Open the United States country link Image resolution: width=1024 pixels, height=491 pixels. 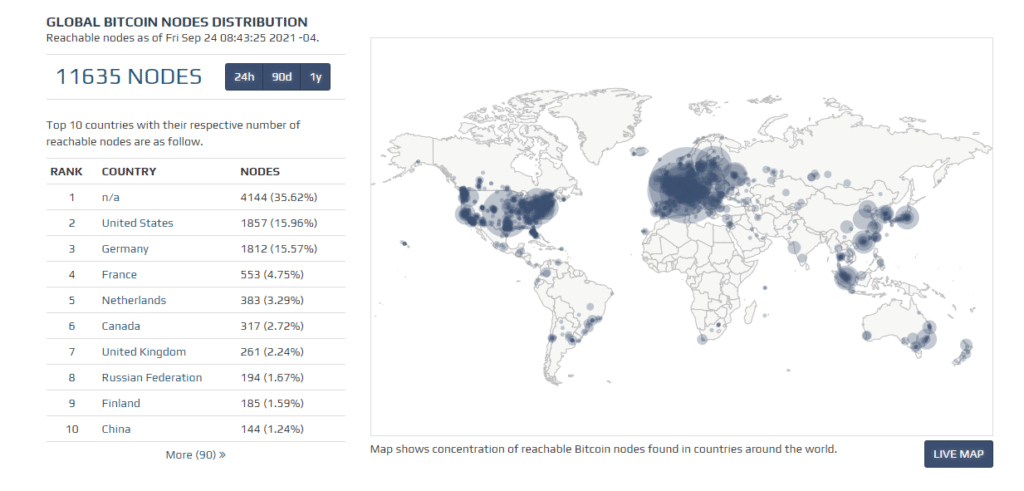pos(137,223)
